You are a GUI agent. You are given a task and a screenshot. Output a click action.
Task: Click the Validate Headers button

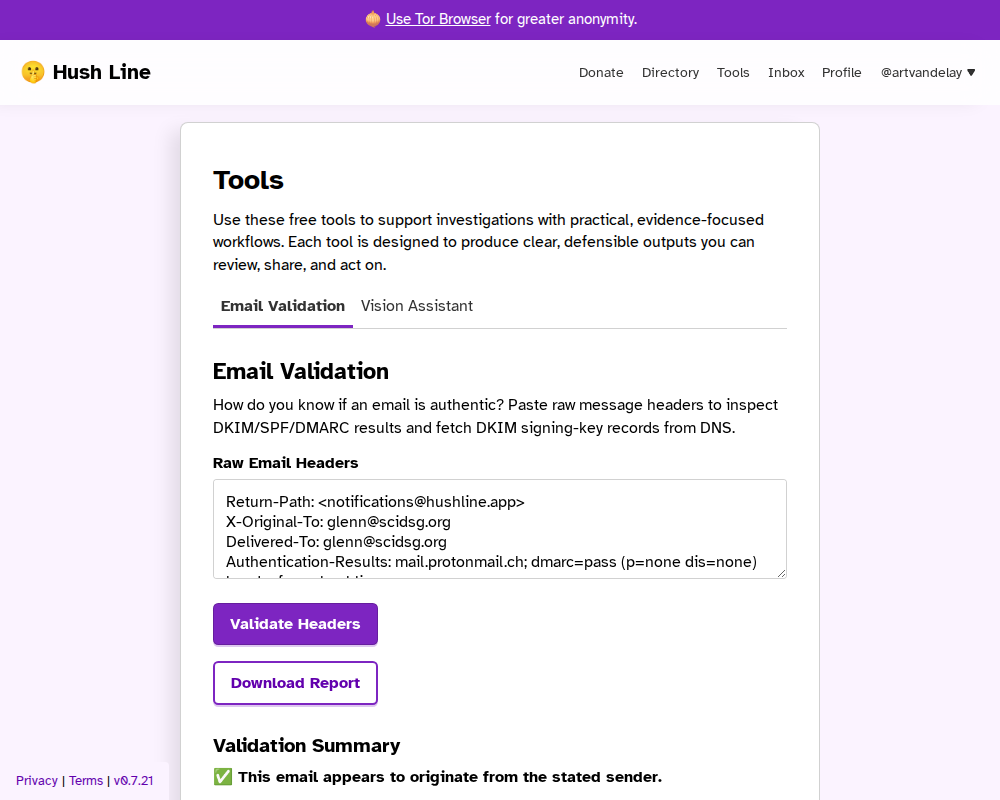pyautogui.click(x=295, y=624)
